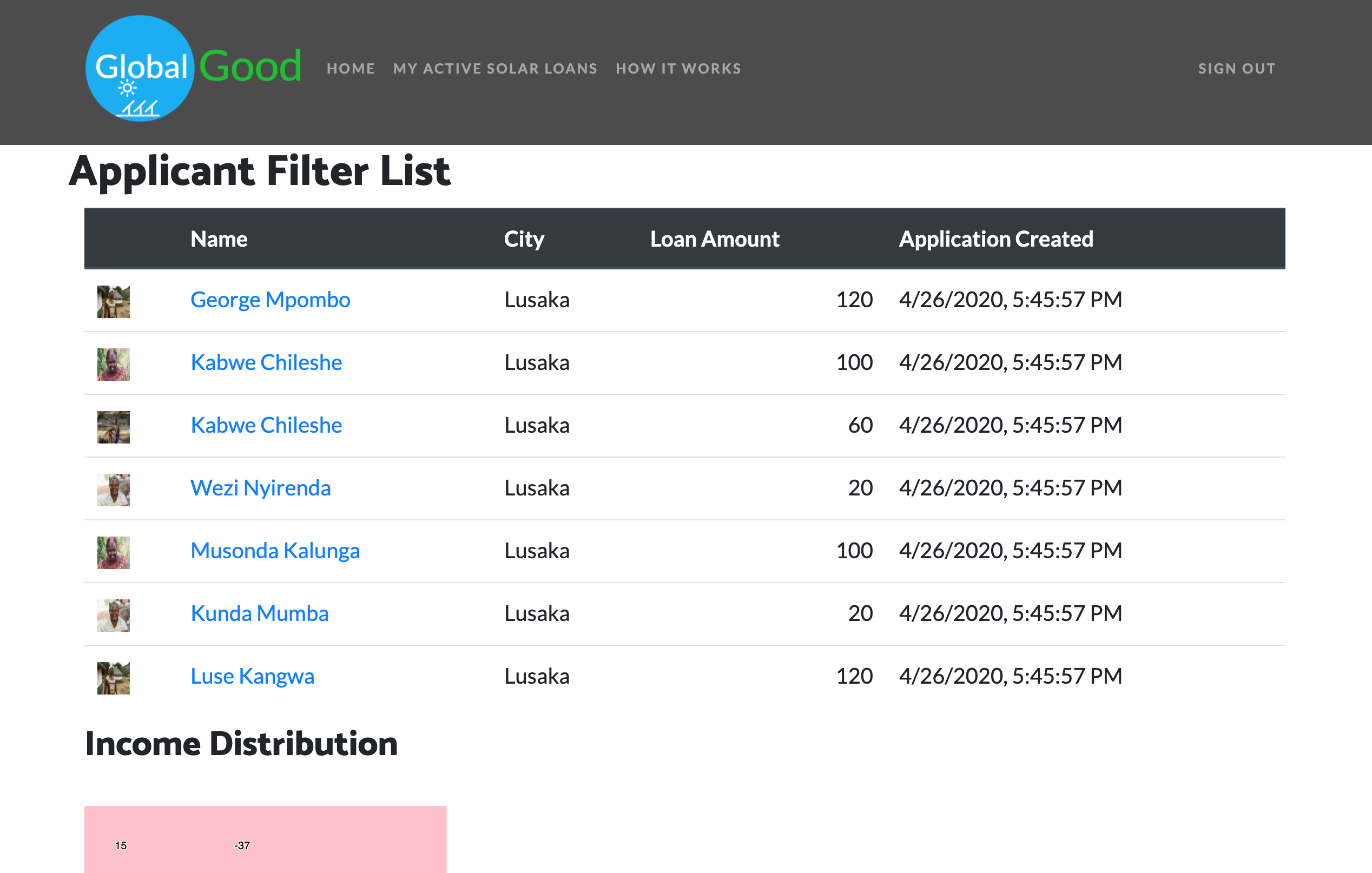Click Luse Kangwa's photo thumbnail
1372x873 pixels.
(114, 678)
